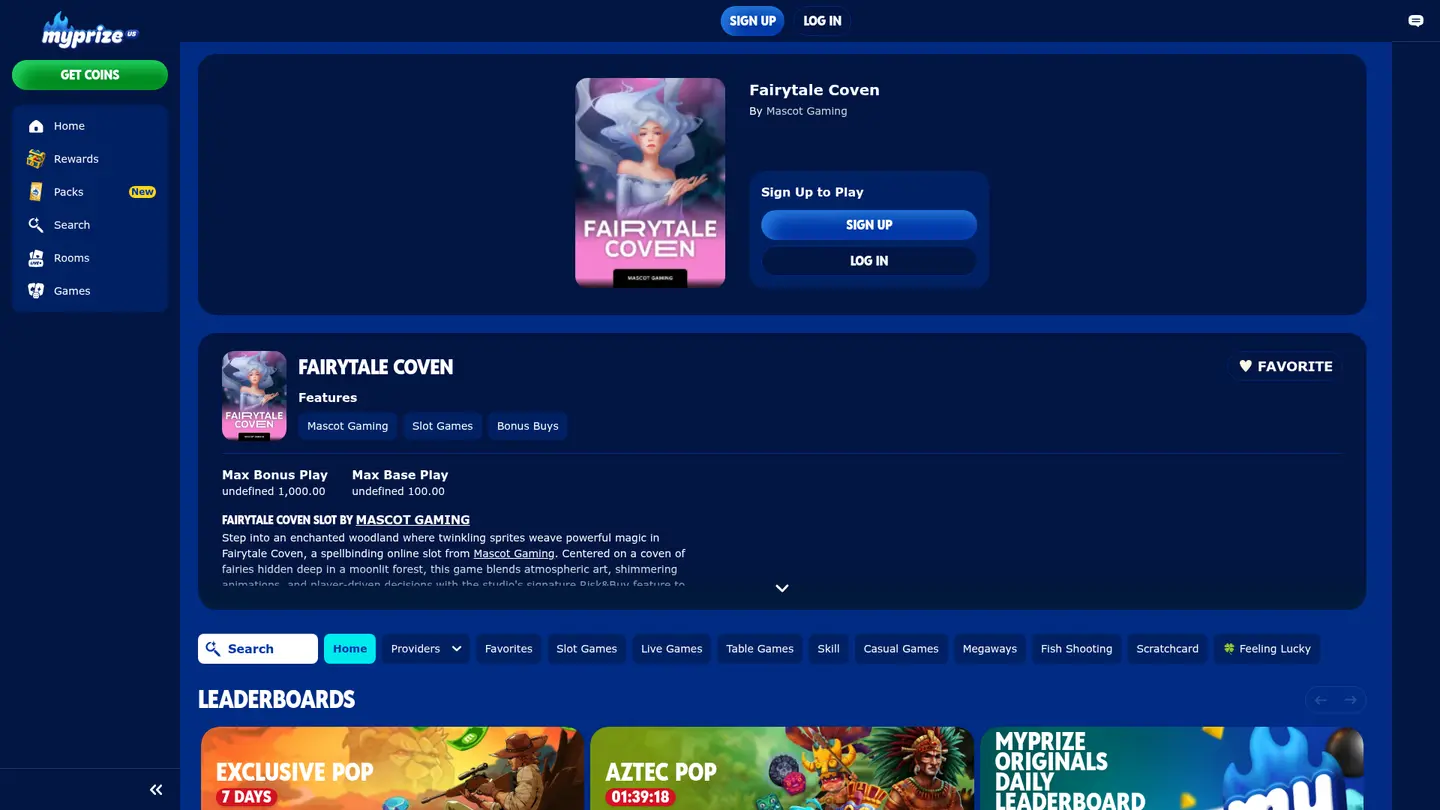Open MASCOT GAMING link in slot heading
The height and width of the screenshot is (810, 1440).
pos(413,520)
